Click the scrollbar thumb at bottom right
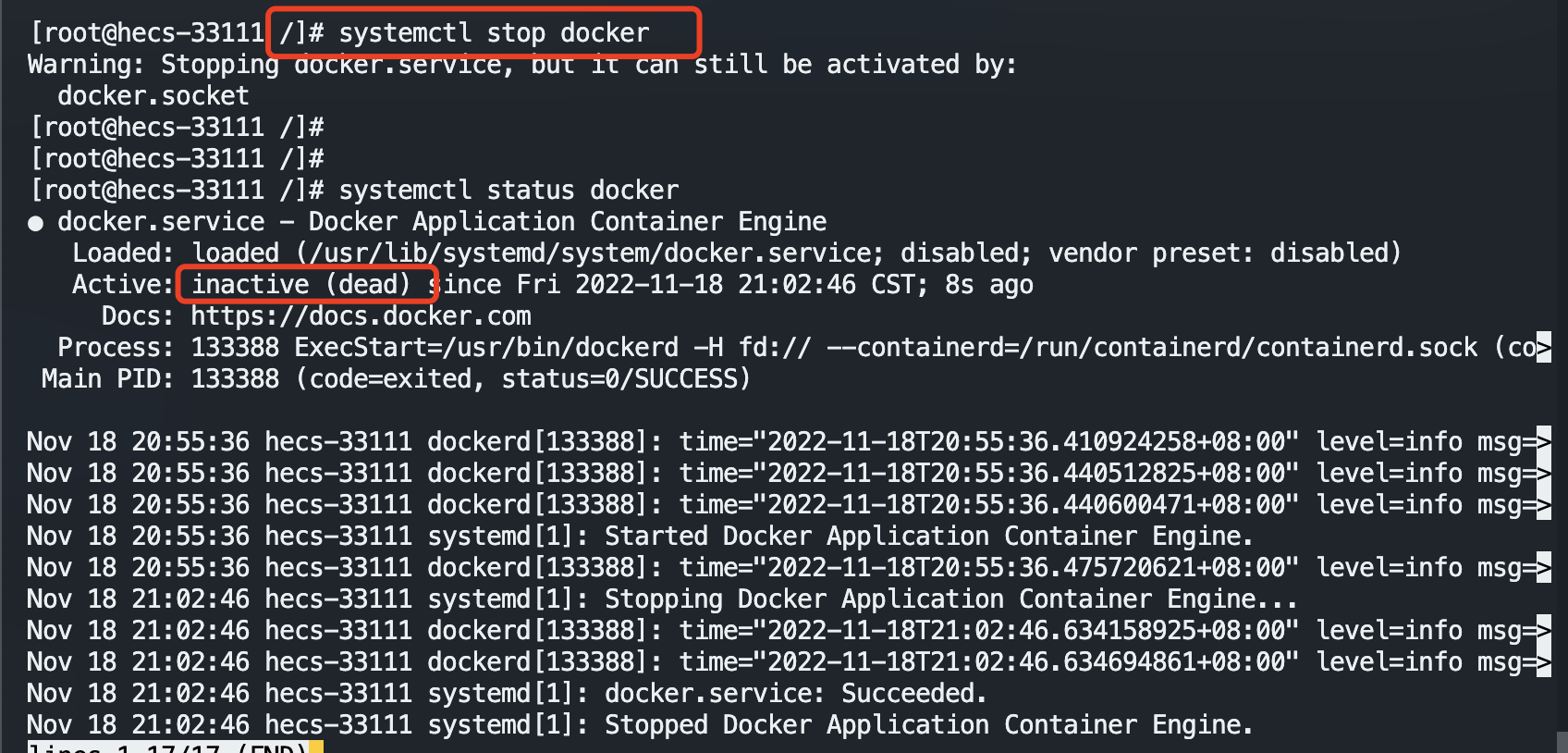Viewport: 1568px width, 753px height. coord(1562,742)
